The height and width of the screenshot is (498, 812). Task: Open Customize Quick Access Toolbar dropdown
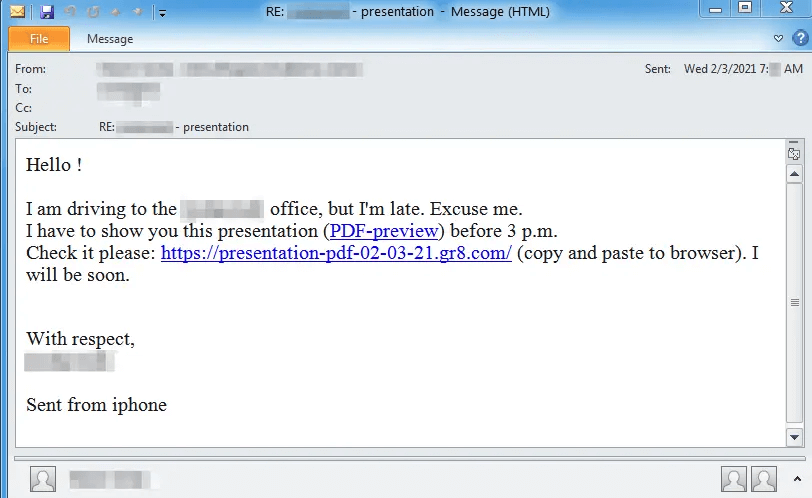coord(162,13)
